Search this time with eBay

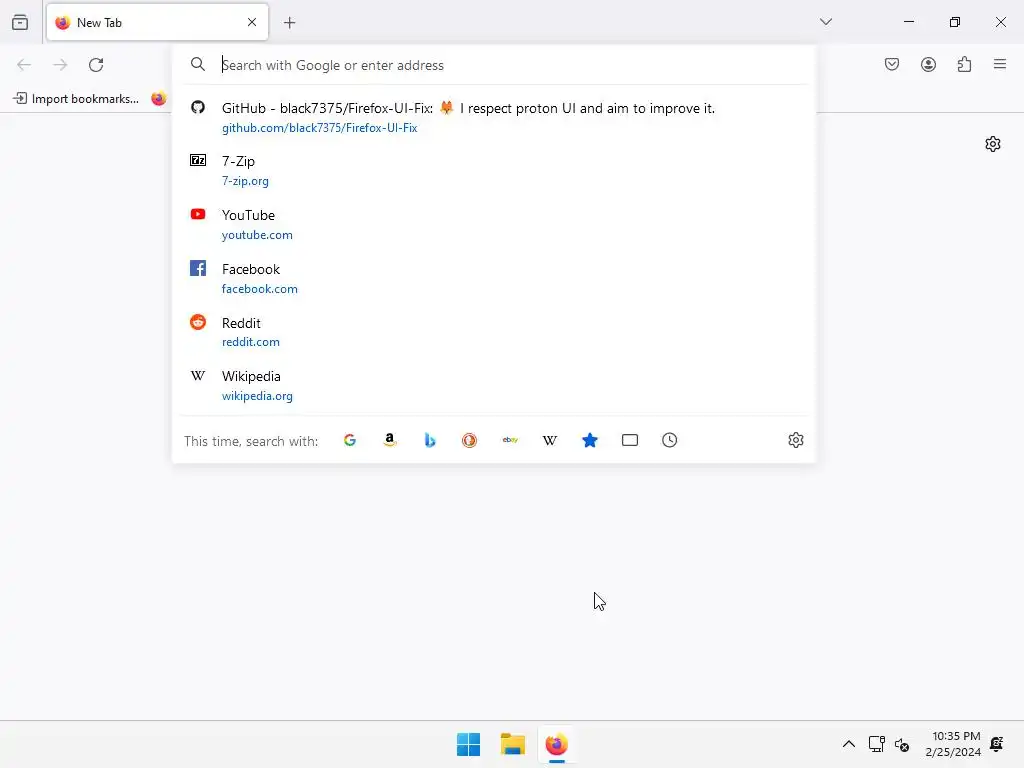[x=510, y=440]
